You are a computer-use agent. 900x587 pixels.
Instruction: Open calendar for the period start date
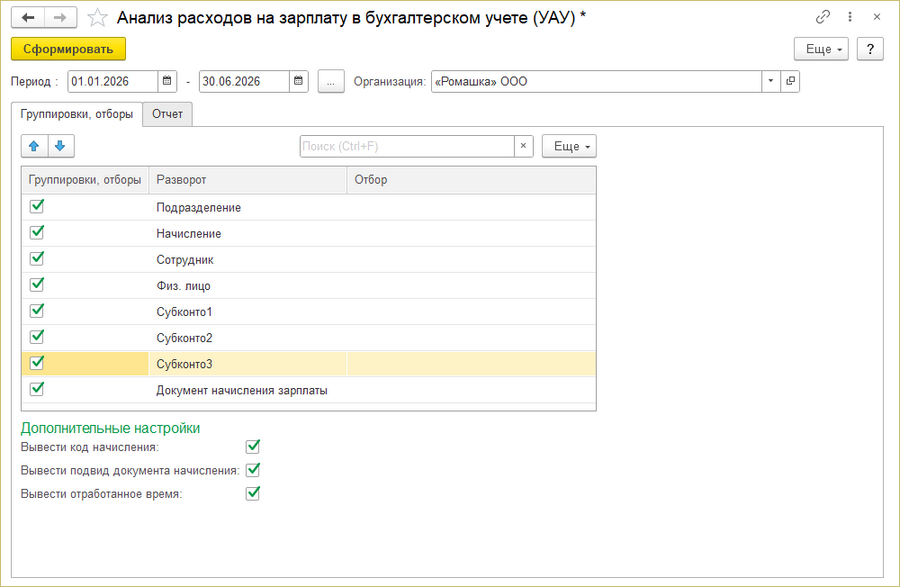(x=167, y=81)
